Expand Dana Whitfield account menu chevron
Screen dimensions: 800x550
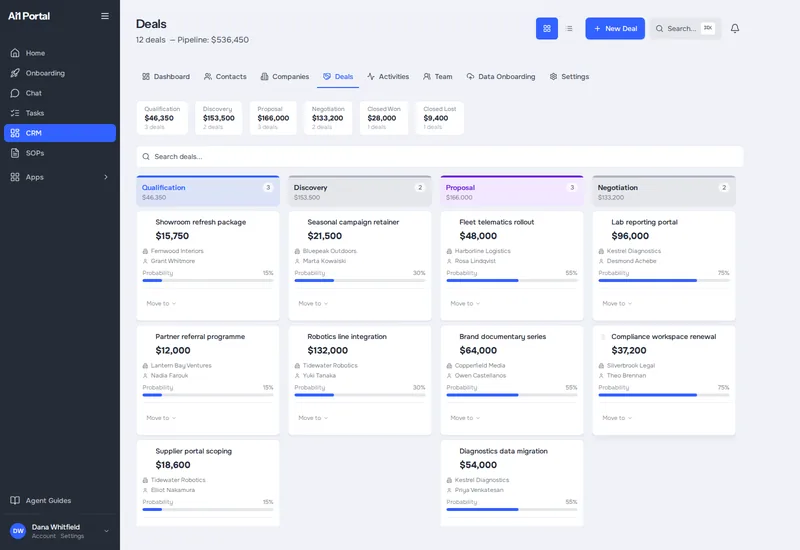106,531
